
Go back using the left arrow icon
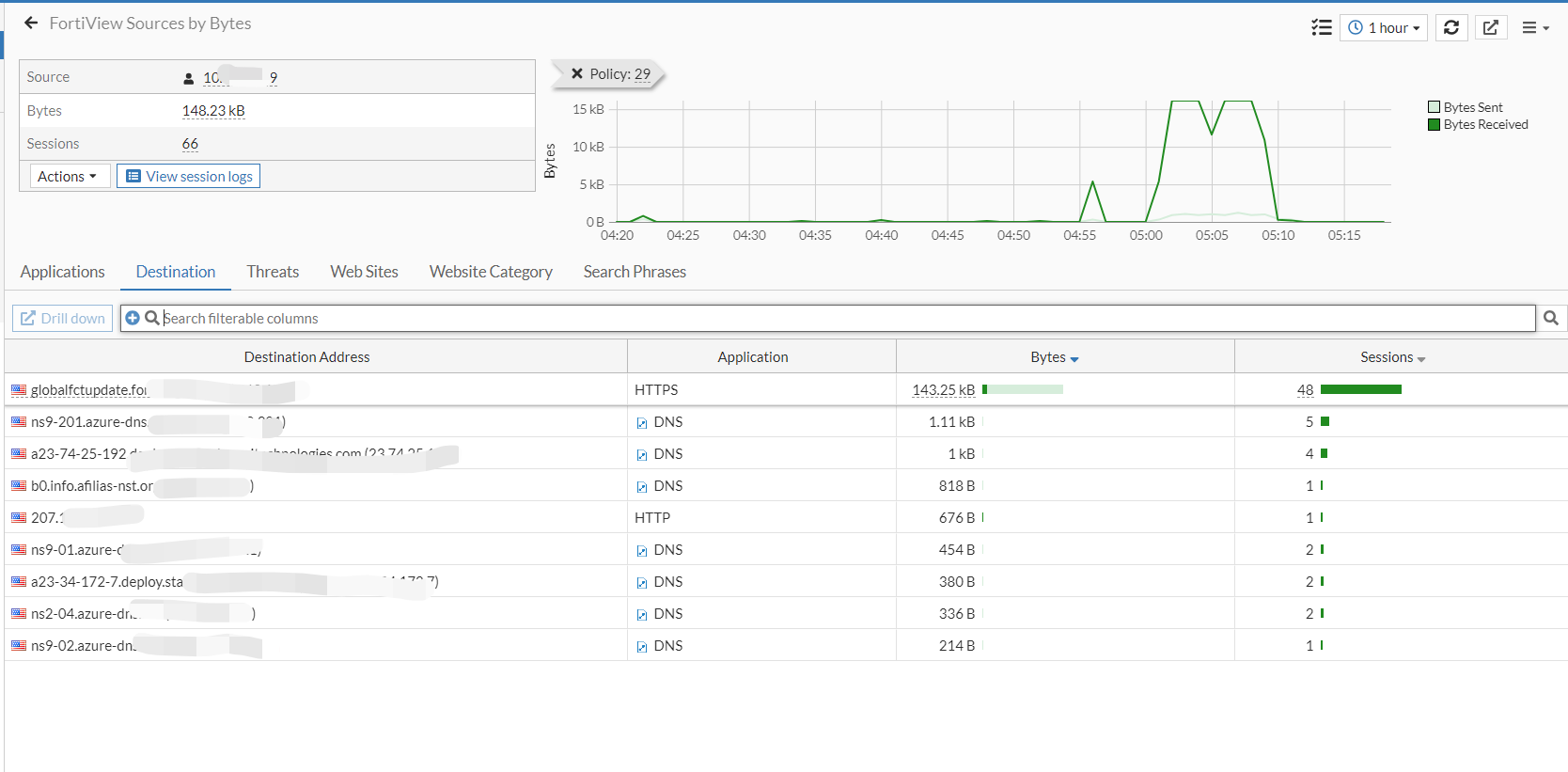pyautogui.click(x=31, y=23)
